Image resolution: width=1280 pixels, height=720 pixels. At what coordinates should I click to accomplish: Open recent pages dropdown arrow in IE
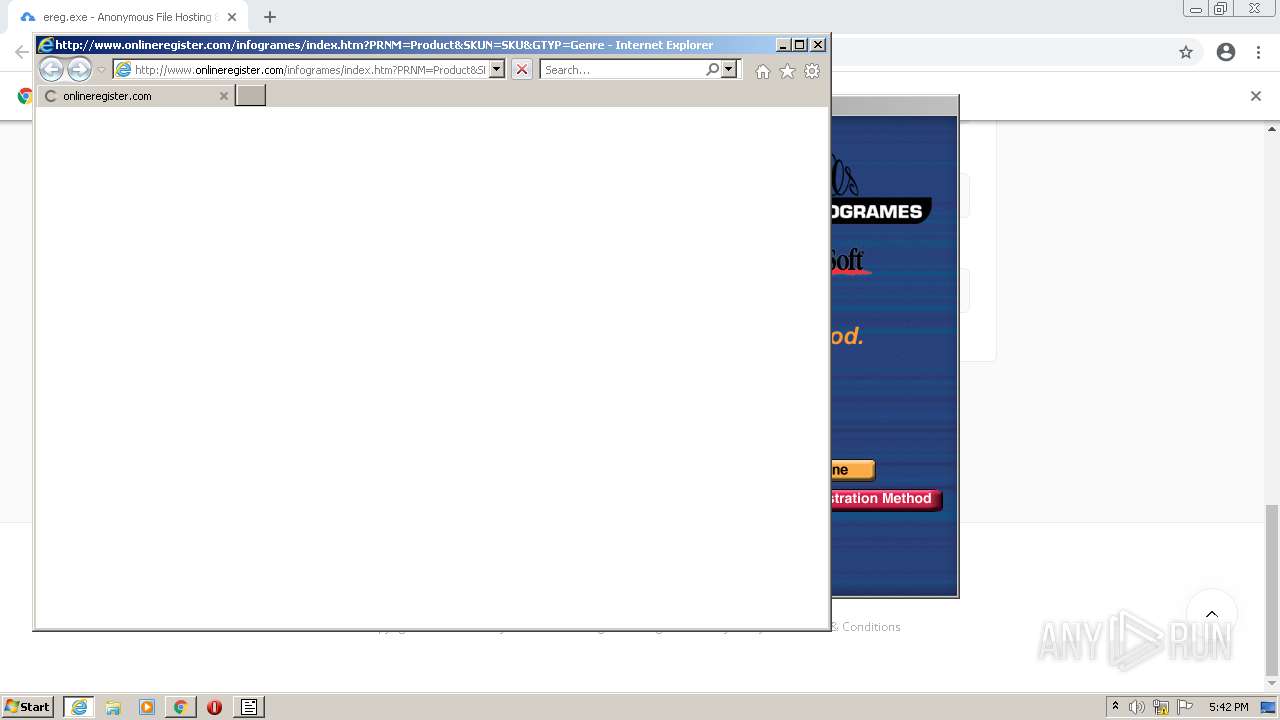[x=101, y=70]
